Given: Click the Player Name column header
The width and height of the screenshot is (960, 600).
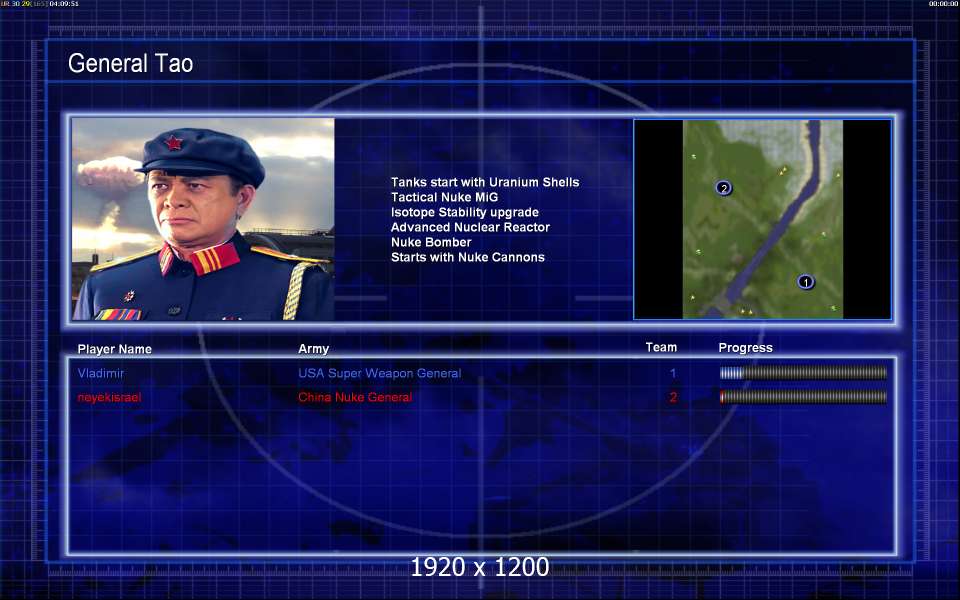Looking at the screenshot, I should [x=115, y=349].
